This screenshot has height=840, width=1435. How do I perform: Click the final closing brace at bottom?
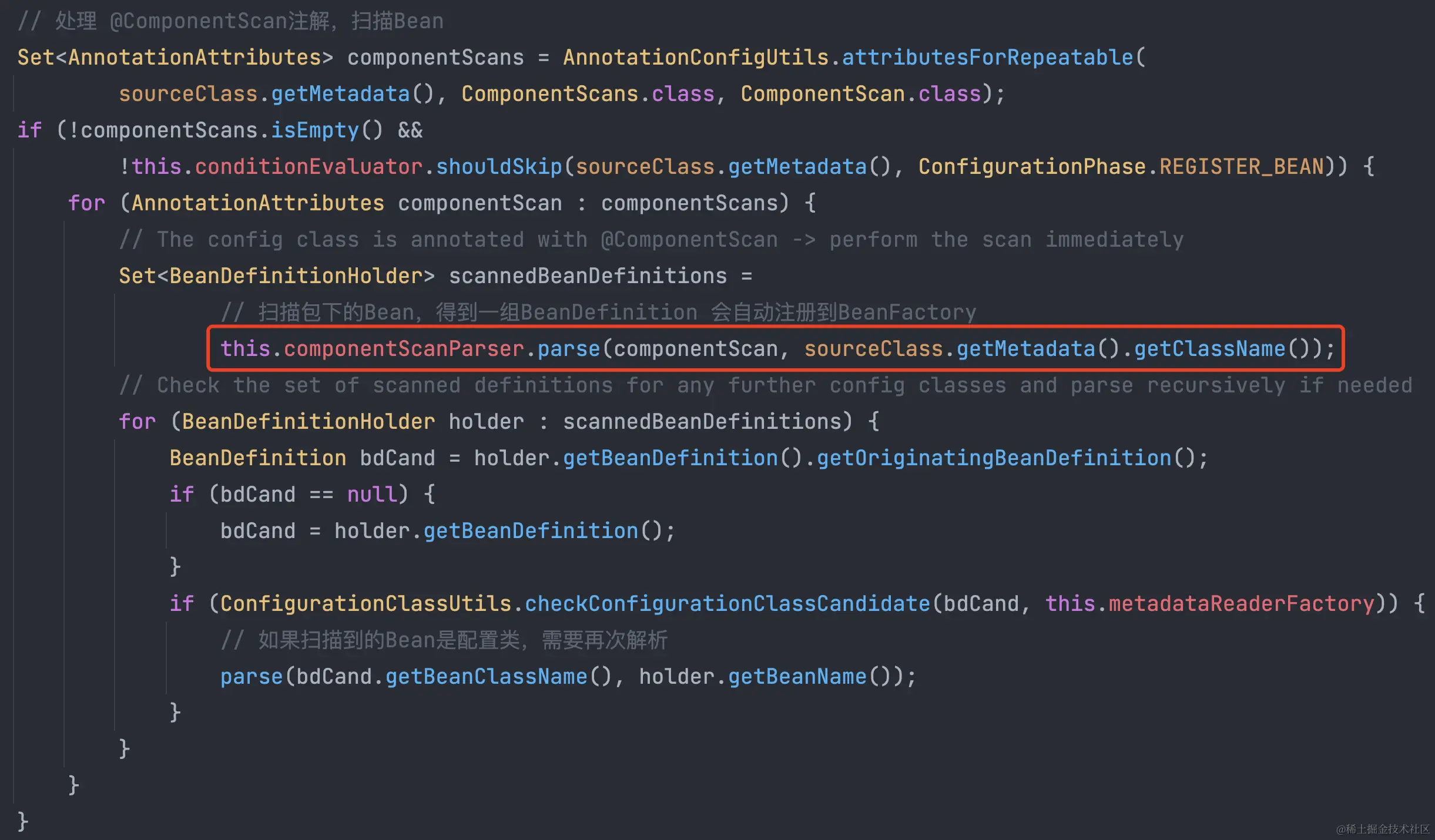[22, 821]
